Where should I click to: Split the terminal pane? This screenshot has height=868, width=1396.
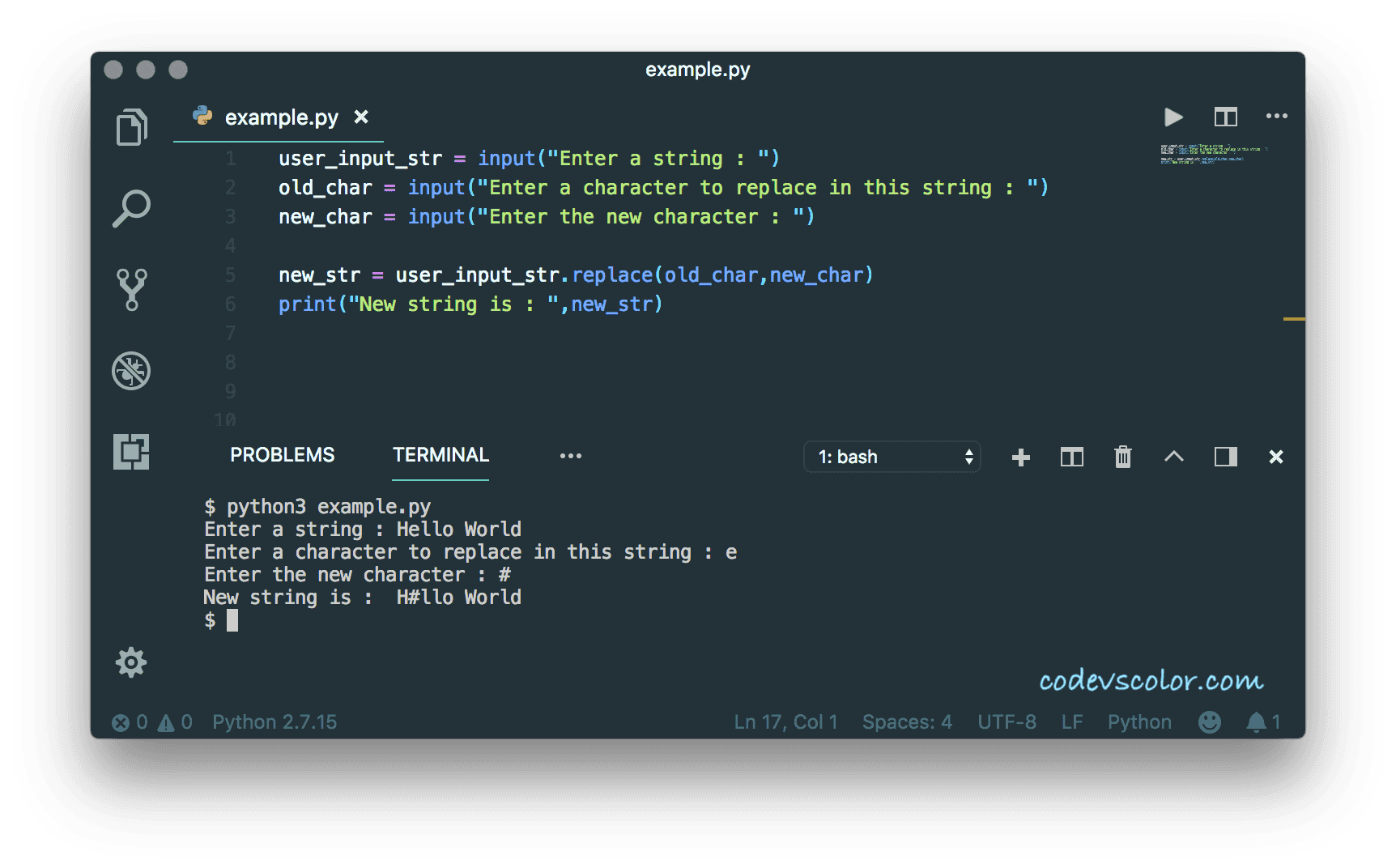(1072, 457)
